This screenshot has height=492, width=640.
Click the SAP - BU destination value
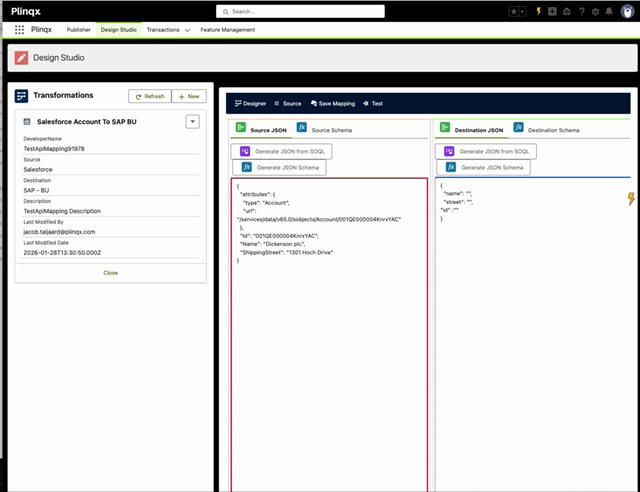click(36, 190)
